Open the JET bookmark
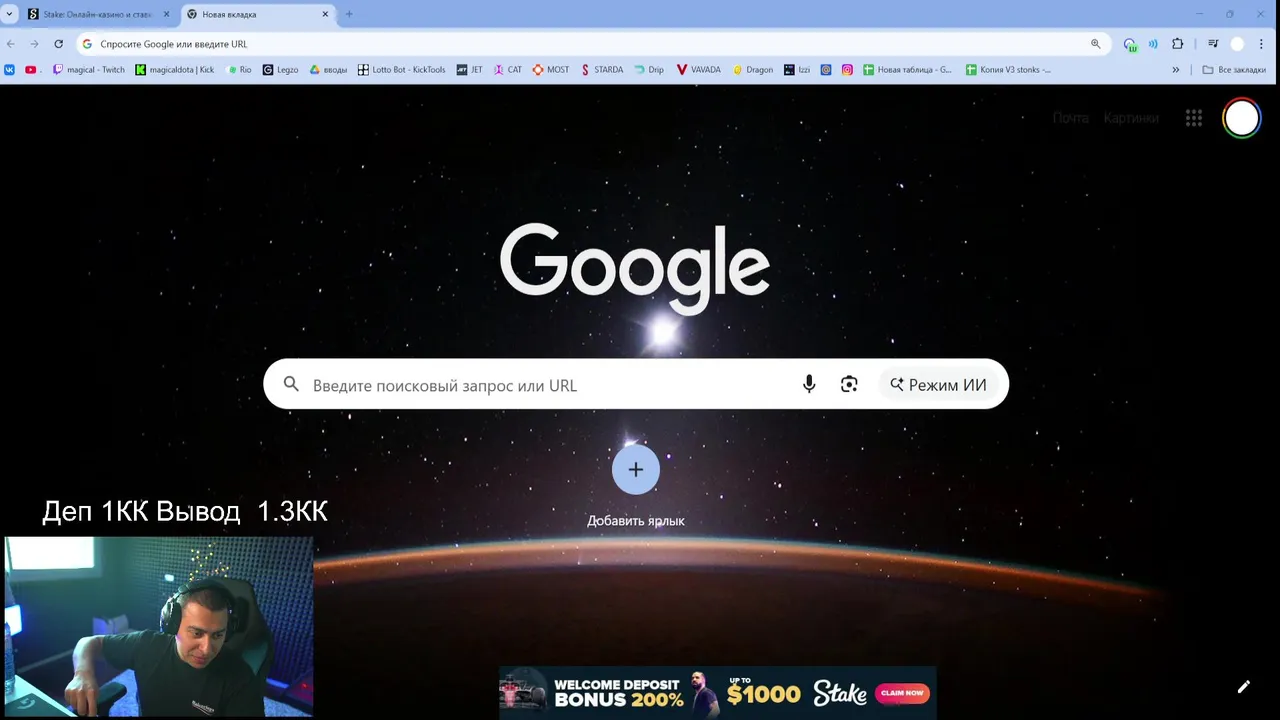This screenshot has width=1280, height=720. pyautogui.click(x=469, y=70)
